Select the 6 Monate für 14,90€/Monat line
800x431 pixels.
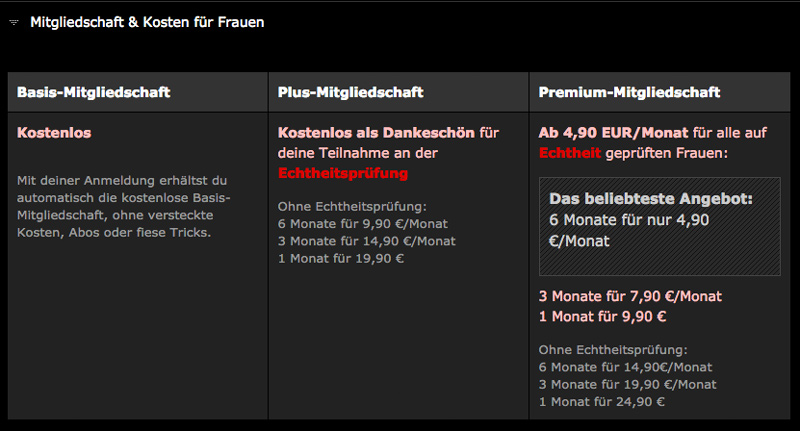pos(625,367)
